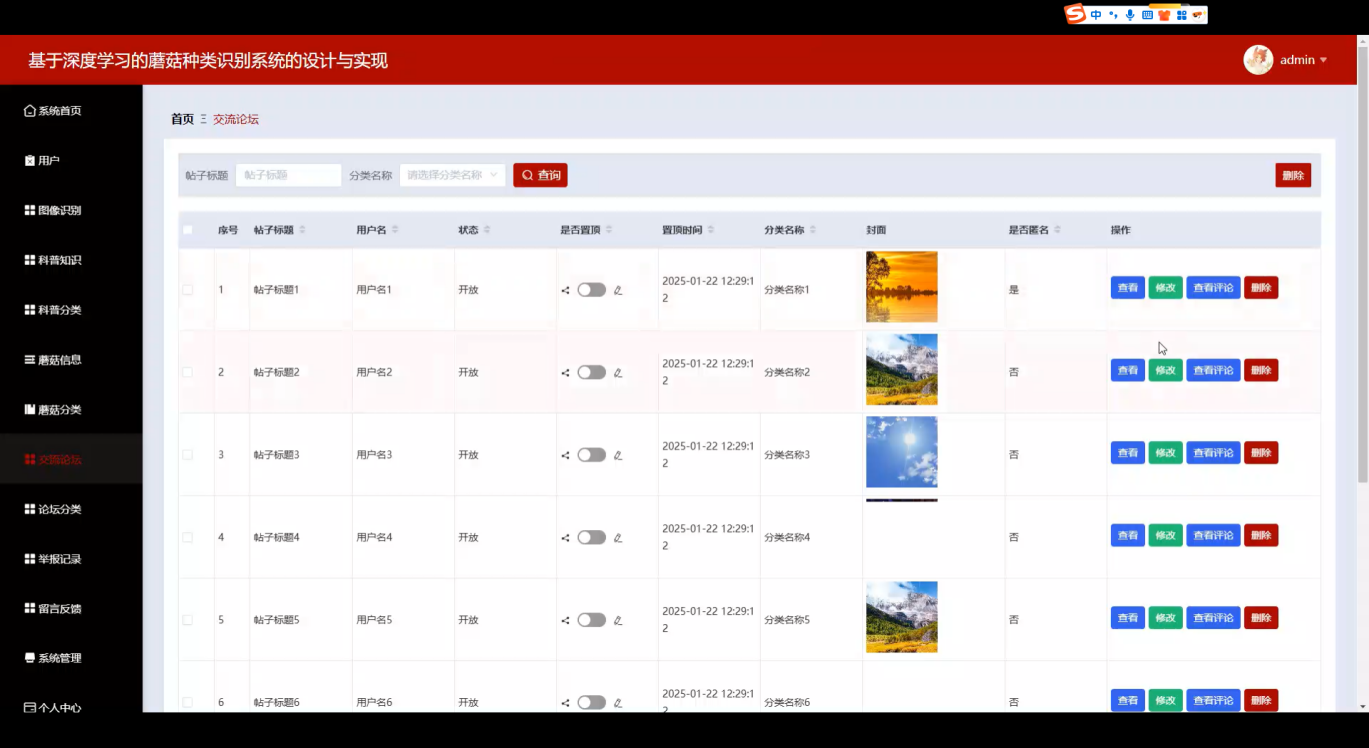Toggle the pin switch for 帖子标题2
Screen dimensions: 1369x748
[591, 372]
